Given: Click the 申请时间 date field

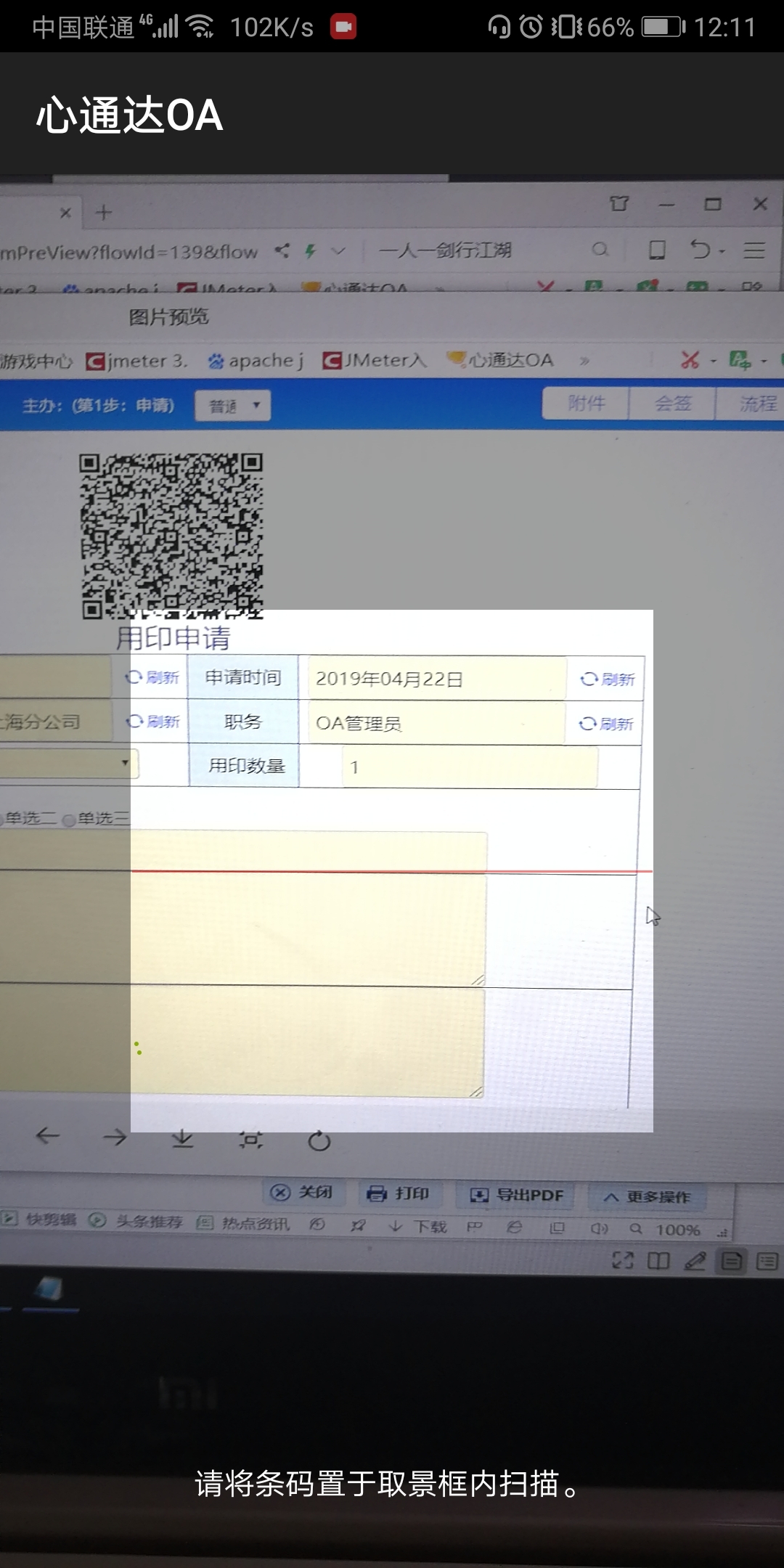Looking at the screenshot, I should click(437, 679).
